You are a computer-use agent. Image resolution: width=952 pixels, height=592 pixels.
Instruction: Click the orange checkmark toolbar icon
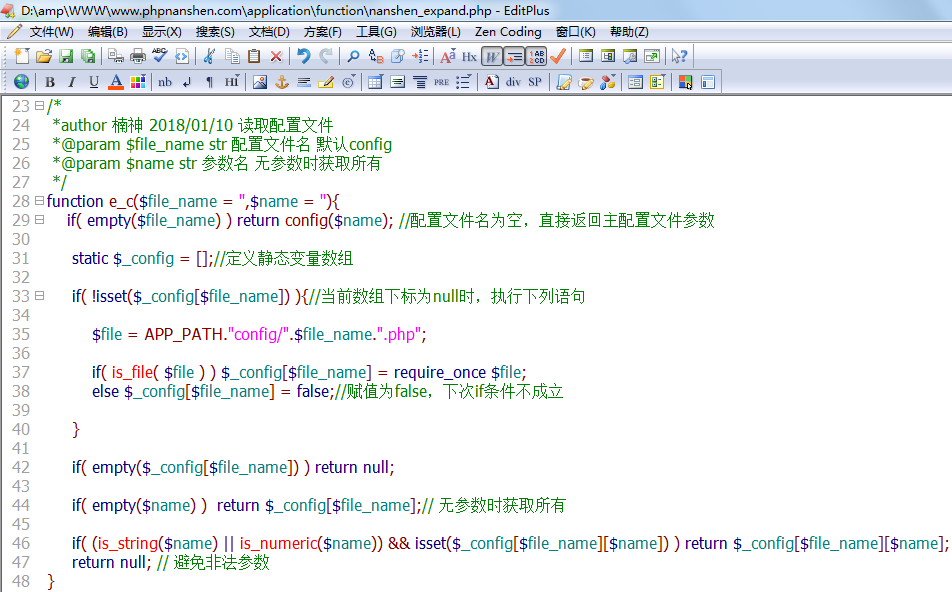(558, 56)
